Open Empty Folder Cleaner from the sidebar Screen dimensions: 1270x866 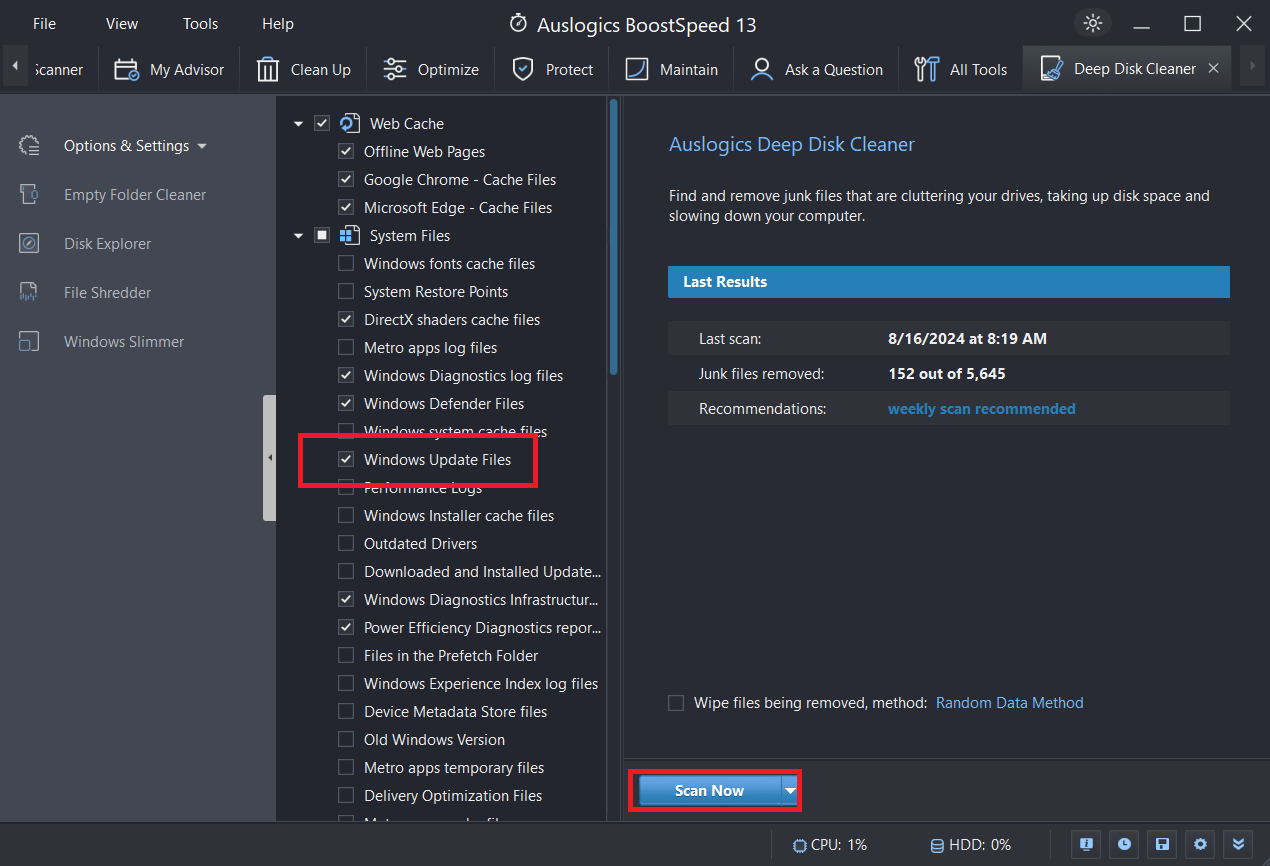coord(135,195)
